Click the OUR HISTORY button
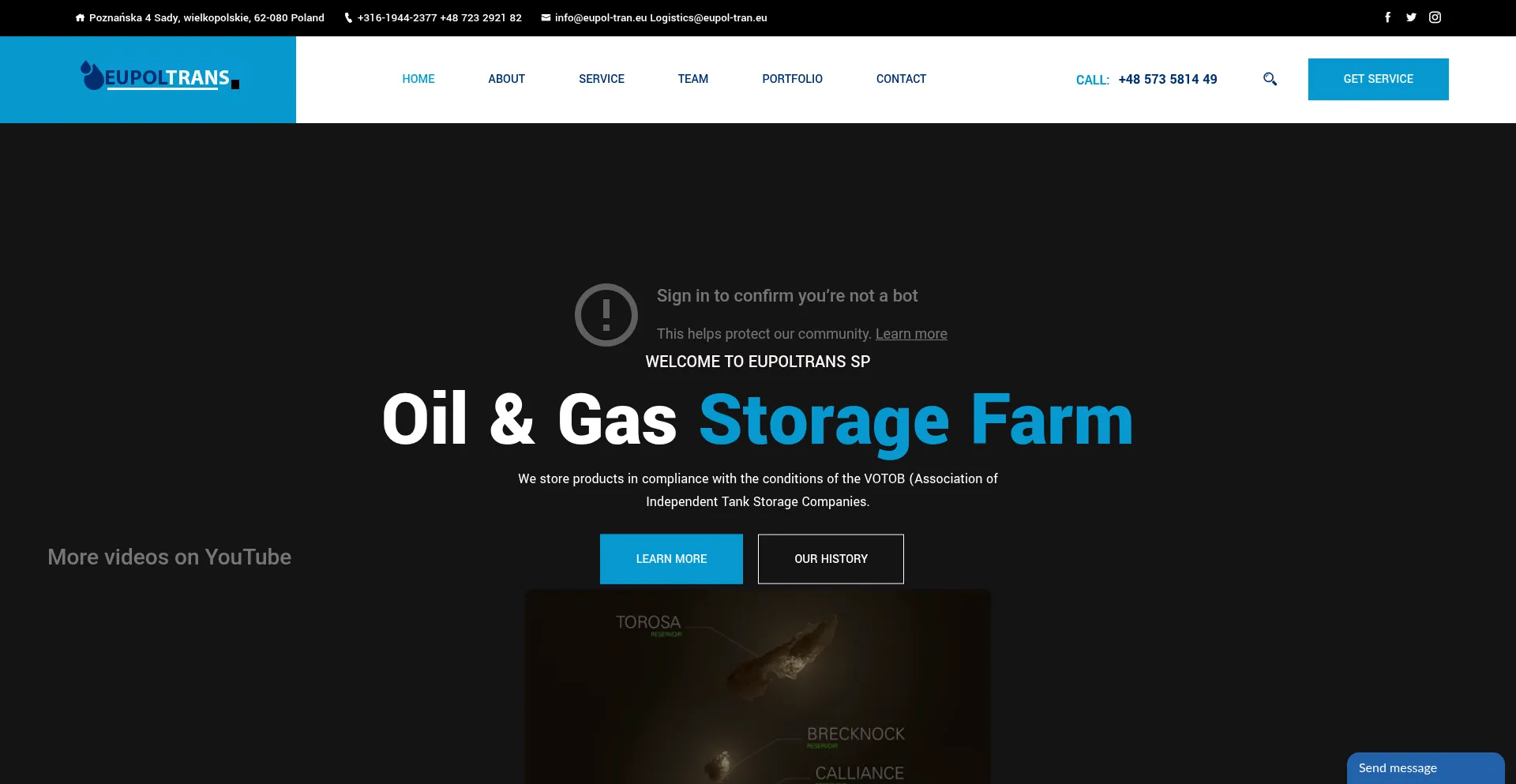 (x=831, y=559)
